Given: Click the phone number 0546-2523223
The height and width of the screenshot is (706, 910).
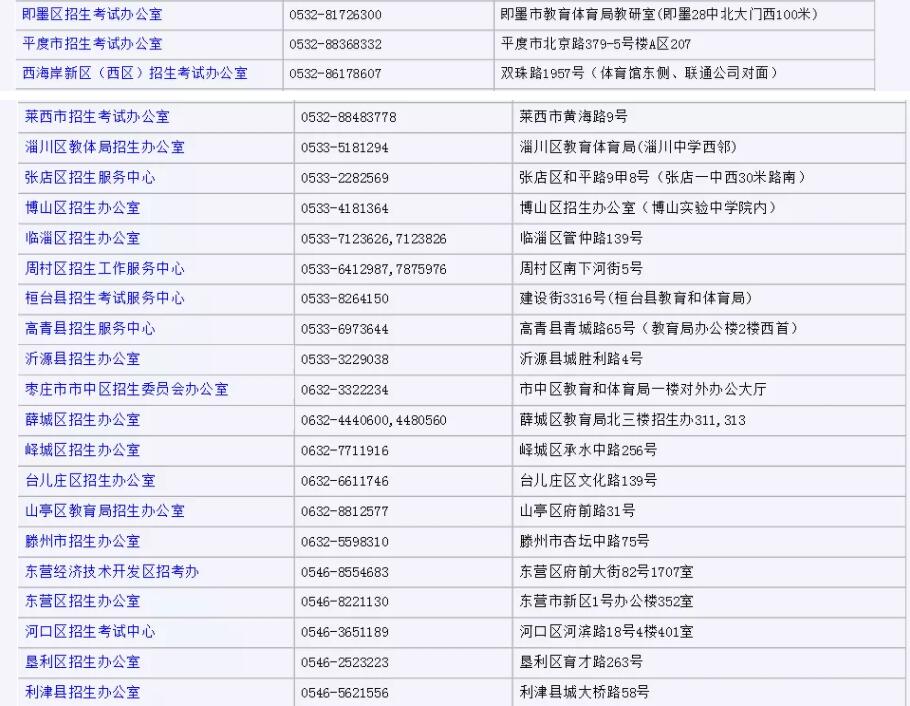Looking at the screenshot, I should [345, 662].
